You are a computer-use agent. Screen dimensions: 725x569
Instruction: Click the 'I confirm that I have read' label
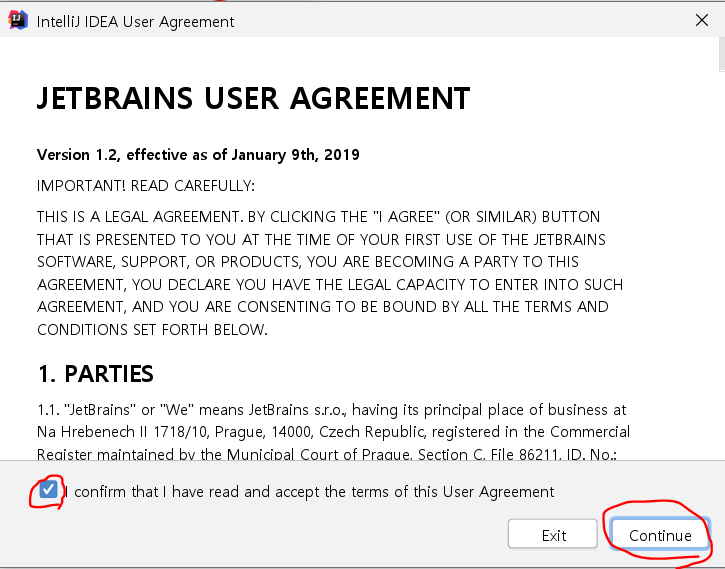[x=309, y=491]
